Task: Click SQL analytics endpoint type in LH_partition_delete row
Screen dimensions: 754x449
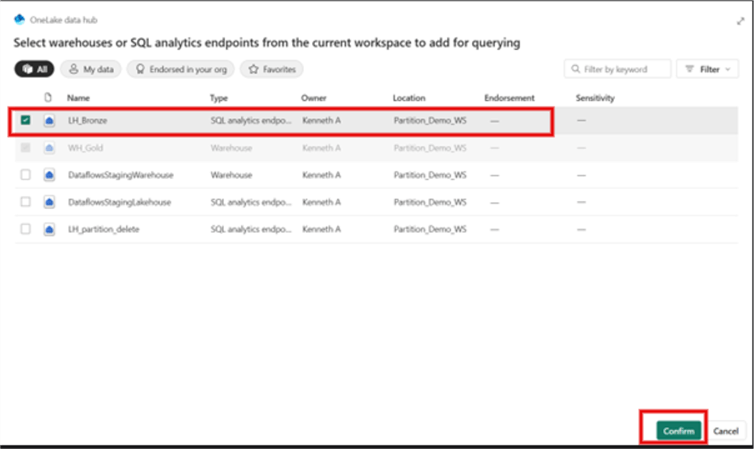Action: (x=251, y=229)
